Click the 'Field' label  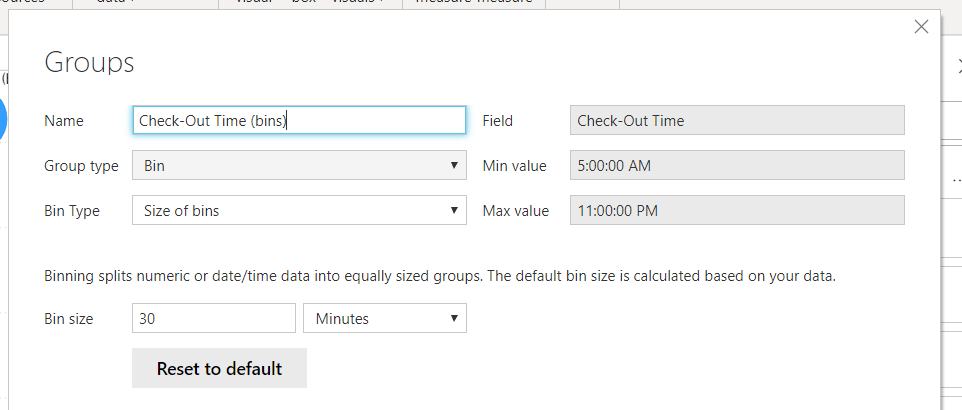pyautogui.click(x=498, y=121)
